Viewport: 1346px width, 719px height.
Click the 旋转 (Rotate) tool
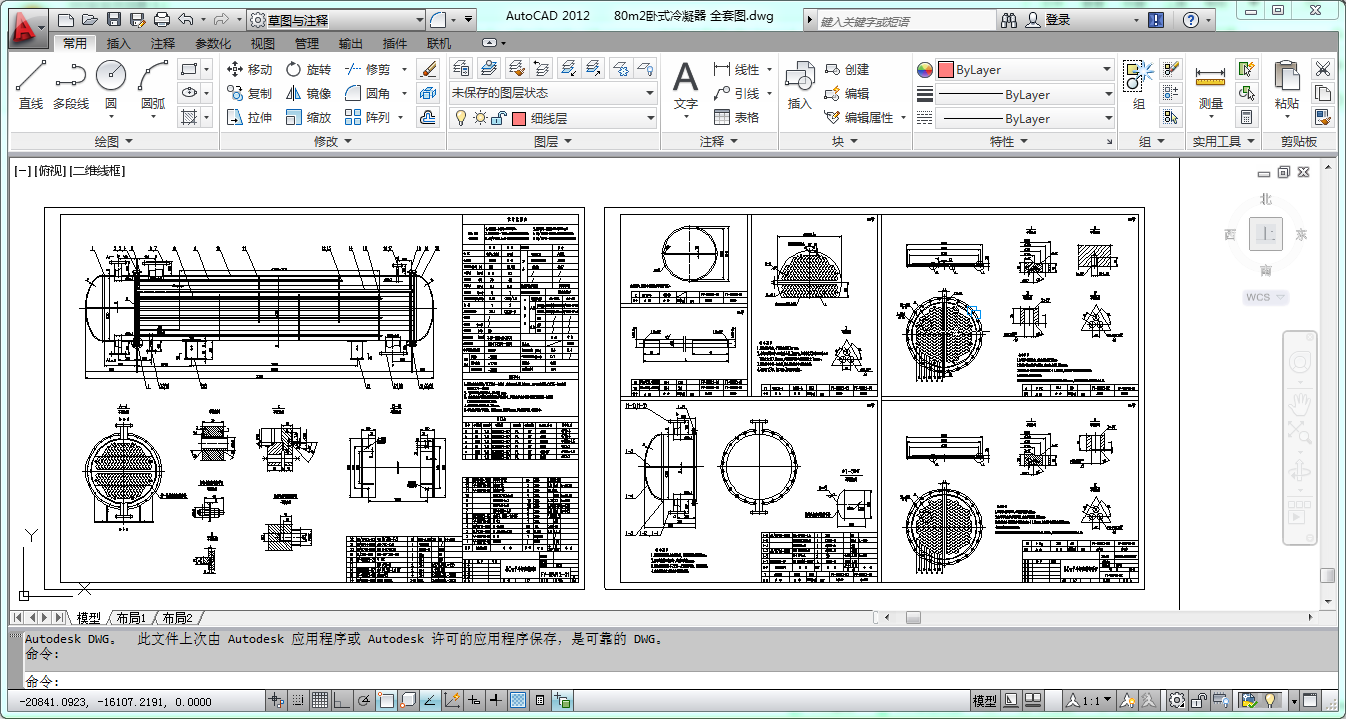click(308, 69)
